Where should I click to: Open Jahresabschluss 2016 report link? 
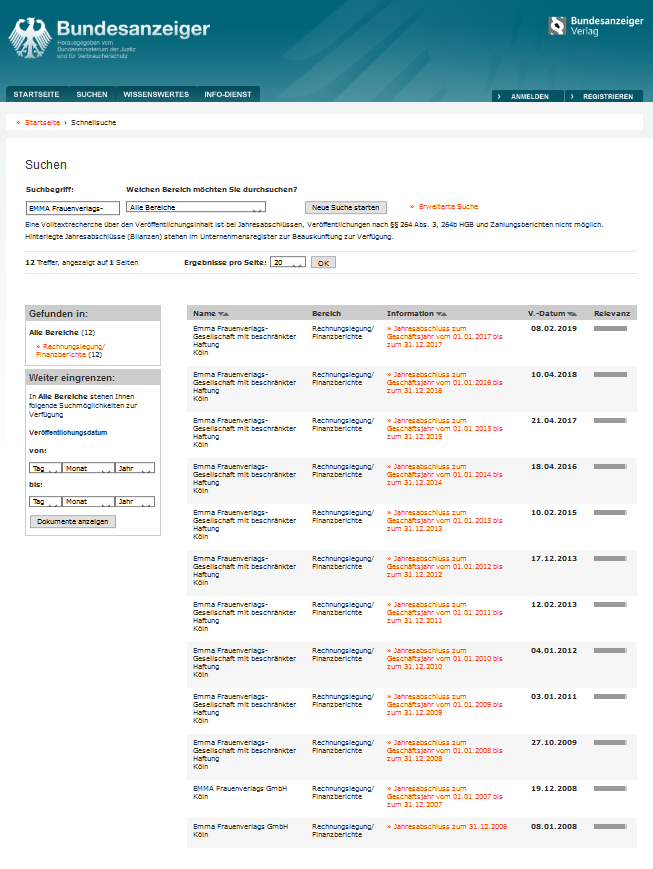(445, 382)
